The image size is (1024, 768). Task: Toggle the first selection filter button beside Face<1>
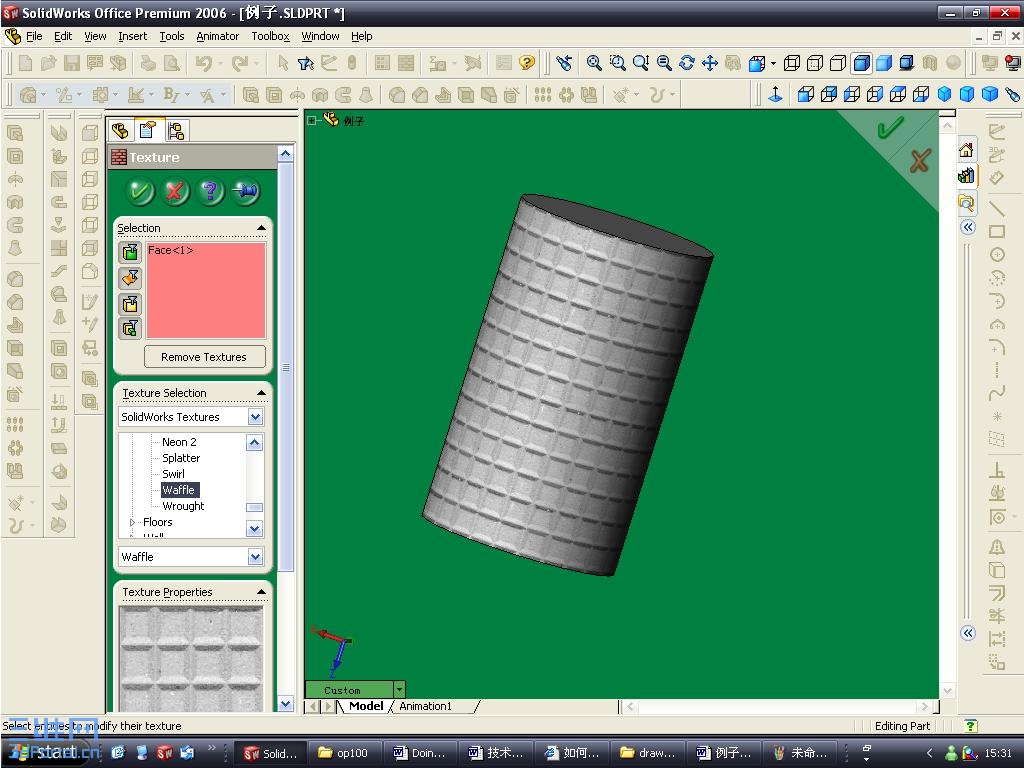(x=130, y=253)
